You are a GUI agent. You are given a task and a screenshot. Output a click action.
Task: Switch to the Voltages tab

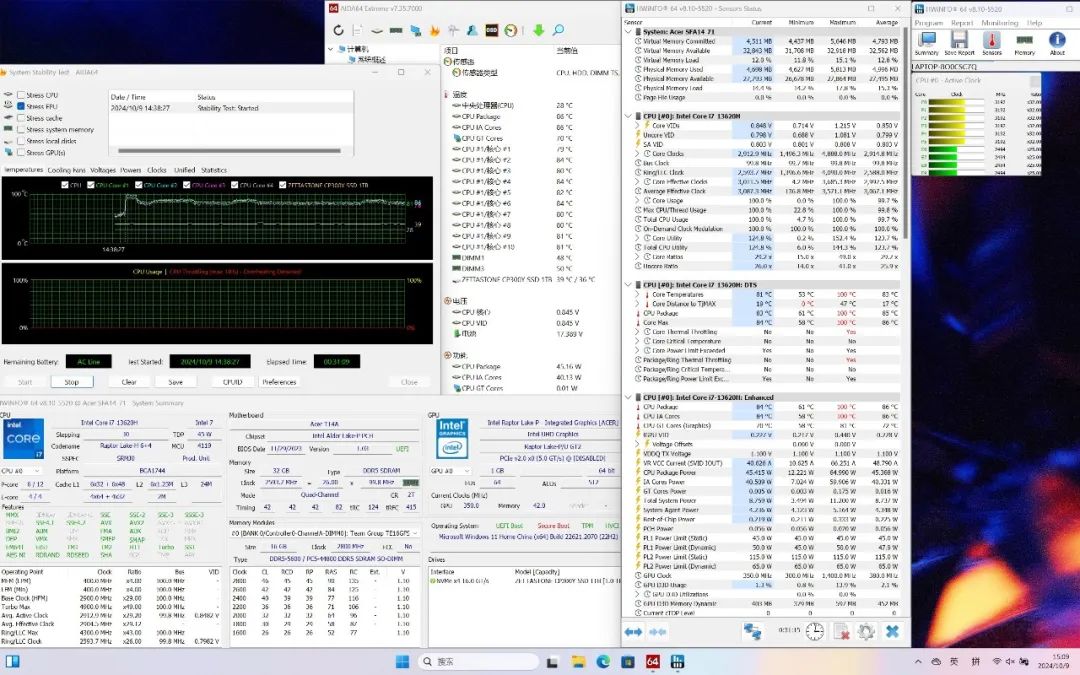[x=103, y=170]
